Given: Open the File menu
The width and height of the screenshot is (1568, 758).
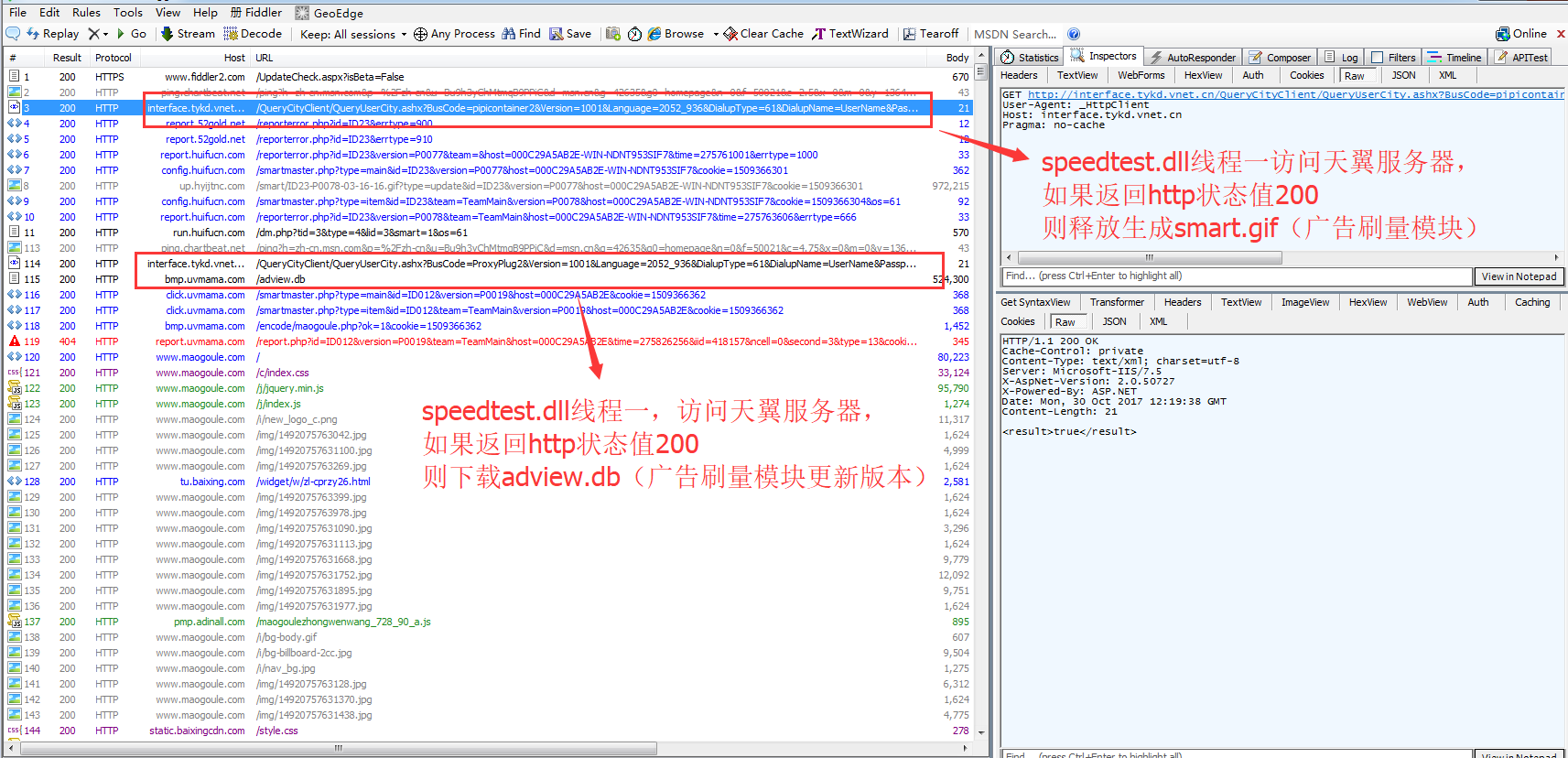Looking at the screenshot, I should (x=17, y=12).
